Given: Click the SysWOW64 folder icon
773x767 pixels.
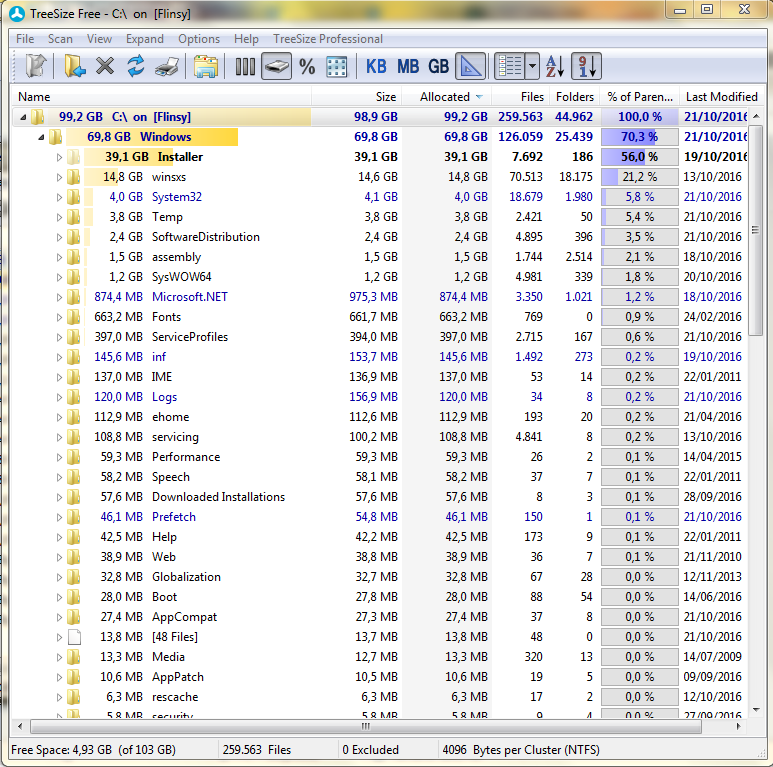Looking at the screenshot, I should pos(73,277).
